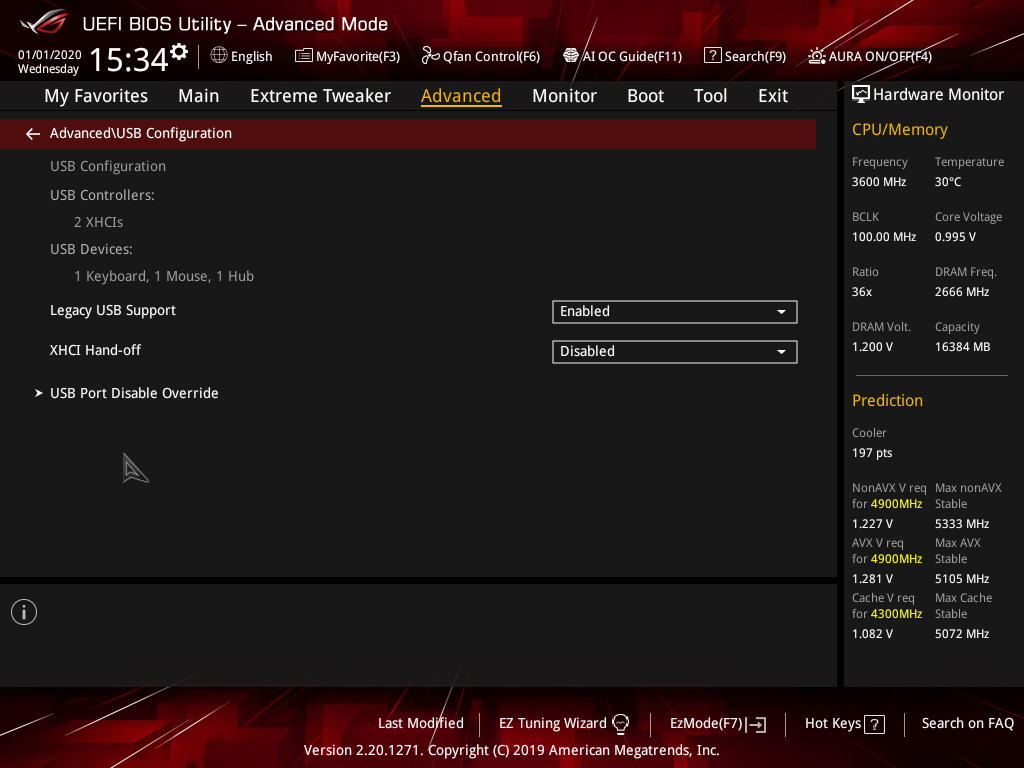Switch to Main tab
This screenshot has height=768, width=1024.
tap(199, 96)
